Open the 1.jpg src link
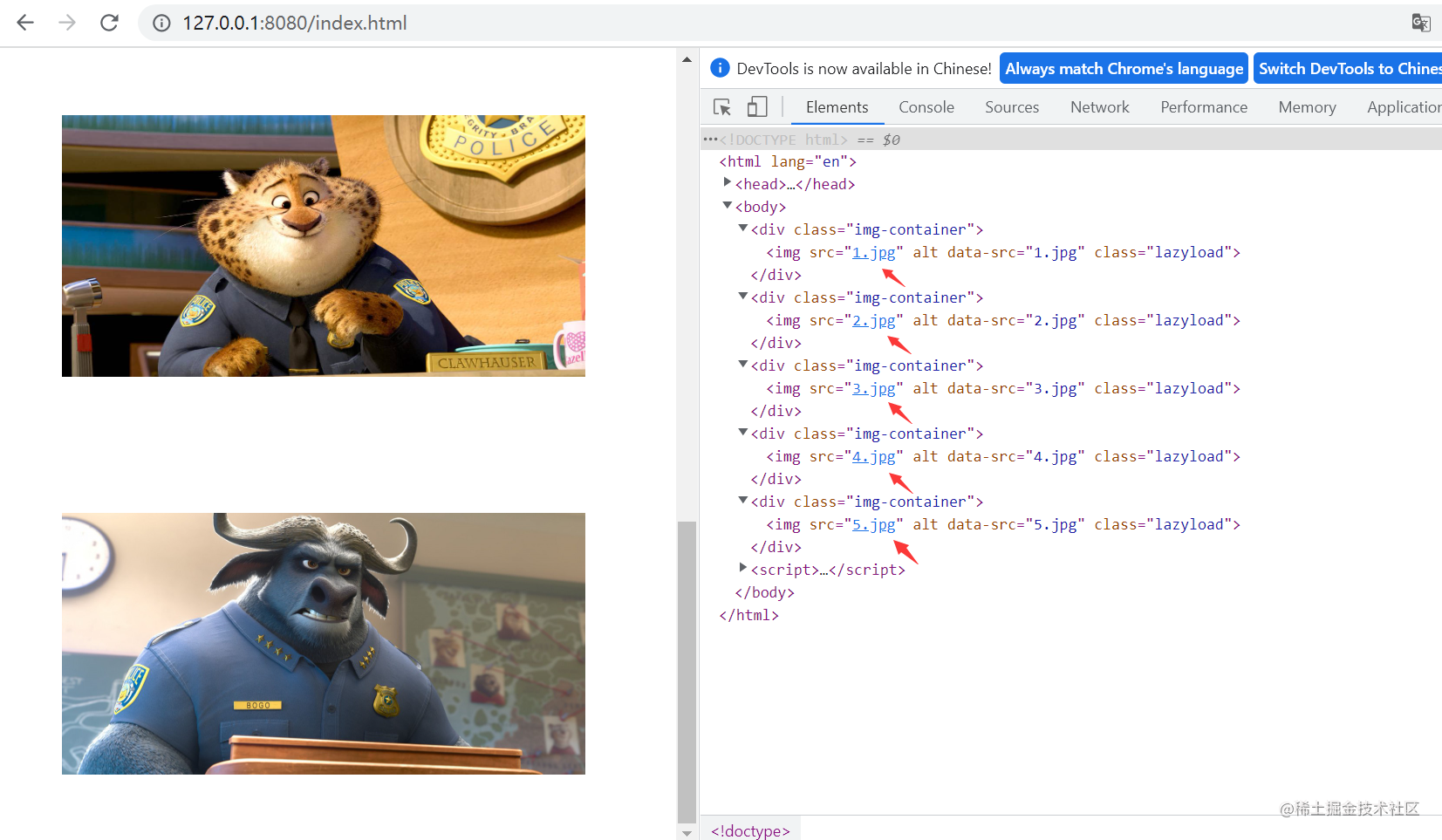 [x=873, y=252]
